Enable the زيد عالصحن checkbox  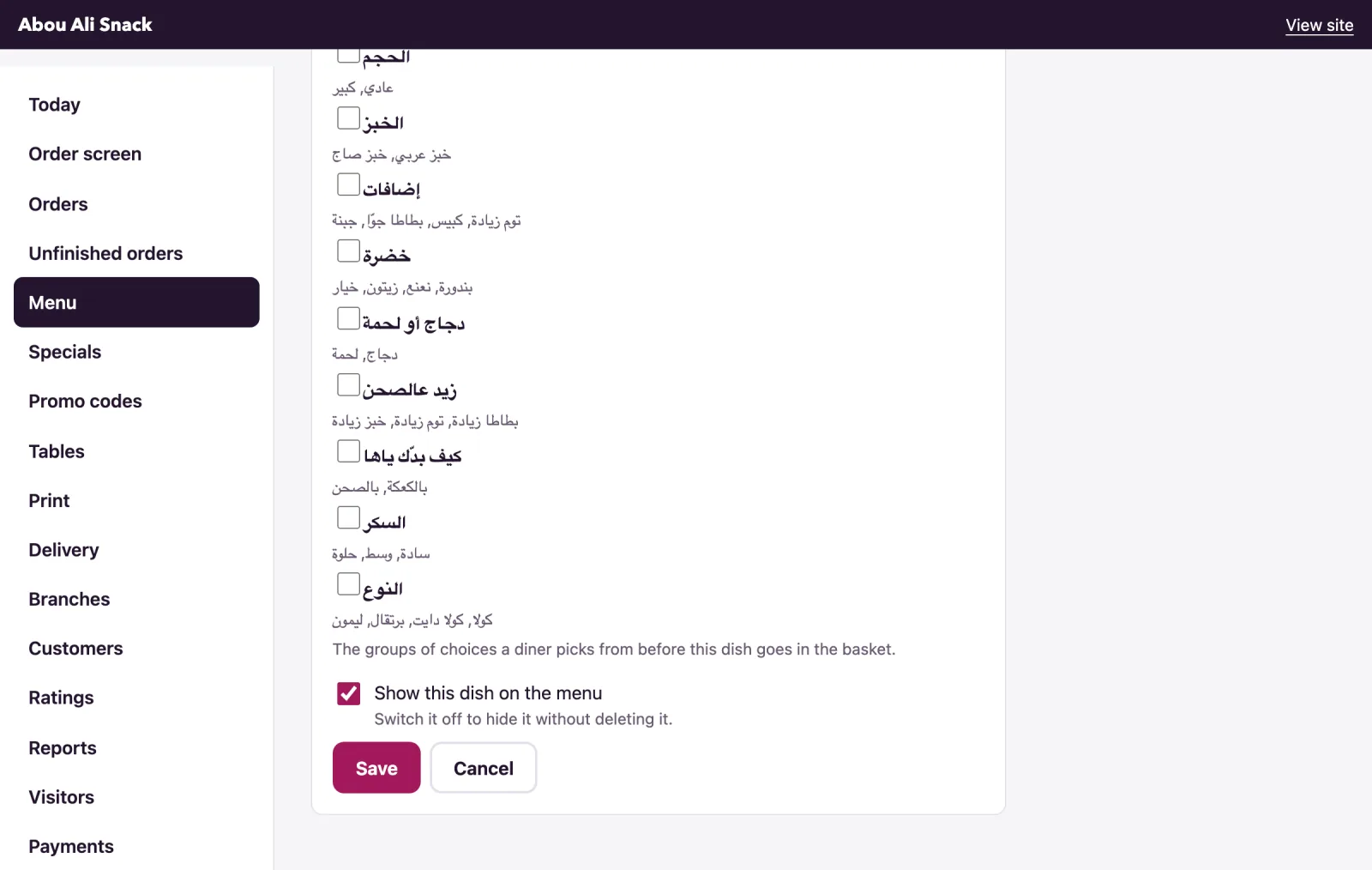tap(348, 384)
